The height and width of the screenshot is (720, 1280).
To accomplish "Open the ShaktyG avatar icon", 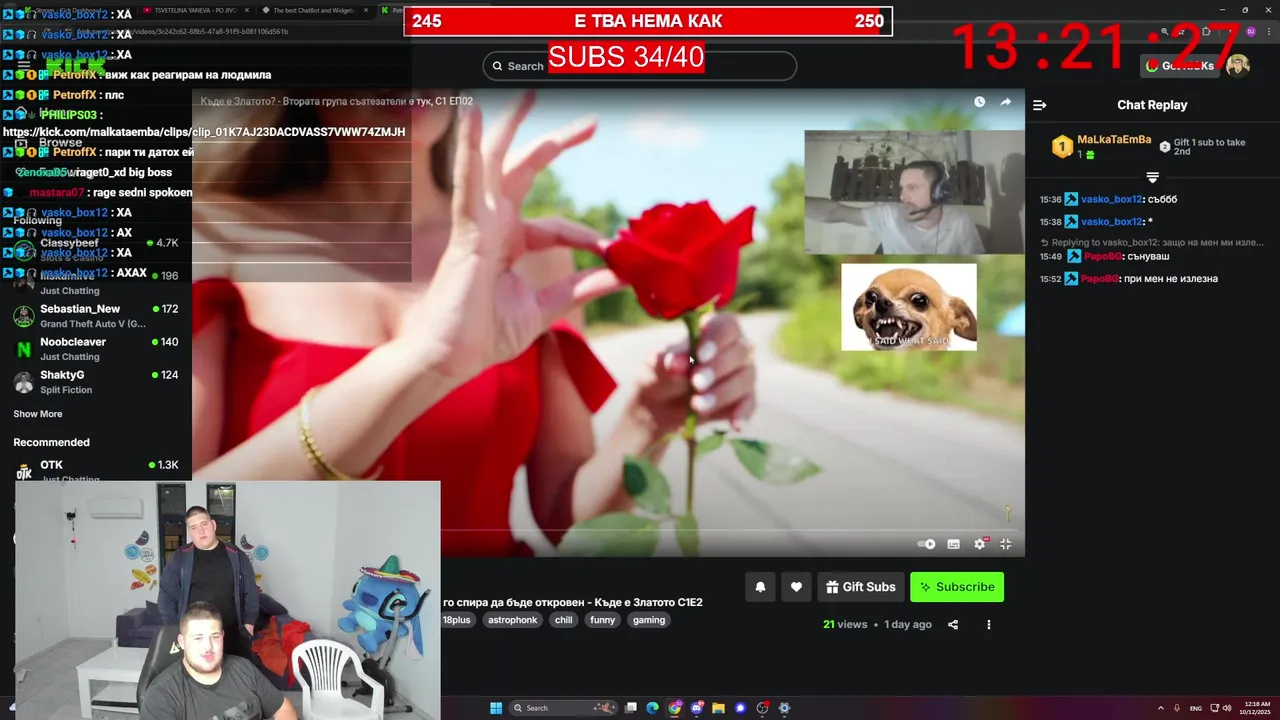I will 23,382.
